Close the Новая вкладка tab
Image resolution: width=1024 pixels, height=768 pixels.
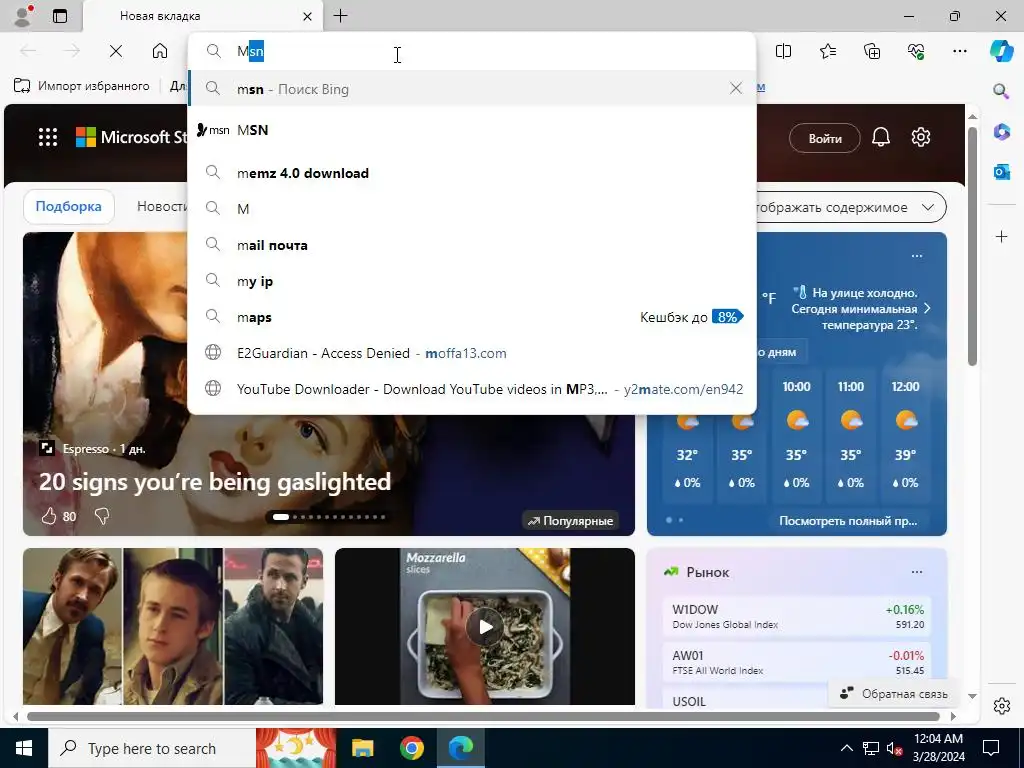click(x=308, y=16)
